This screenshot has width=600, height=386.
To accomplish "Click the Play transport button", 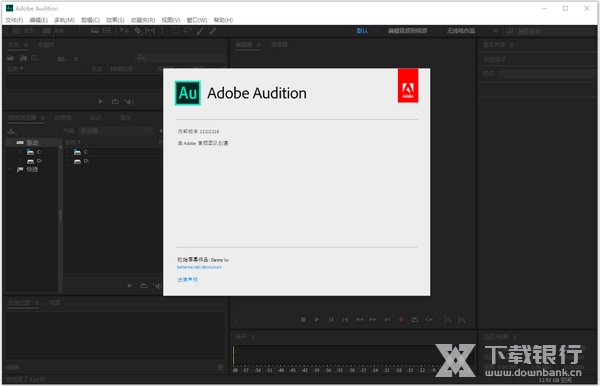I will pyautogui.click(x=317, y=319).
